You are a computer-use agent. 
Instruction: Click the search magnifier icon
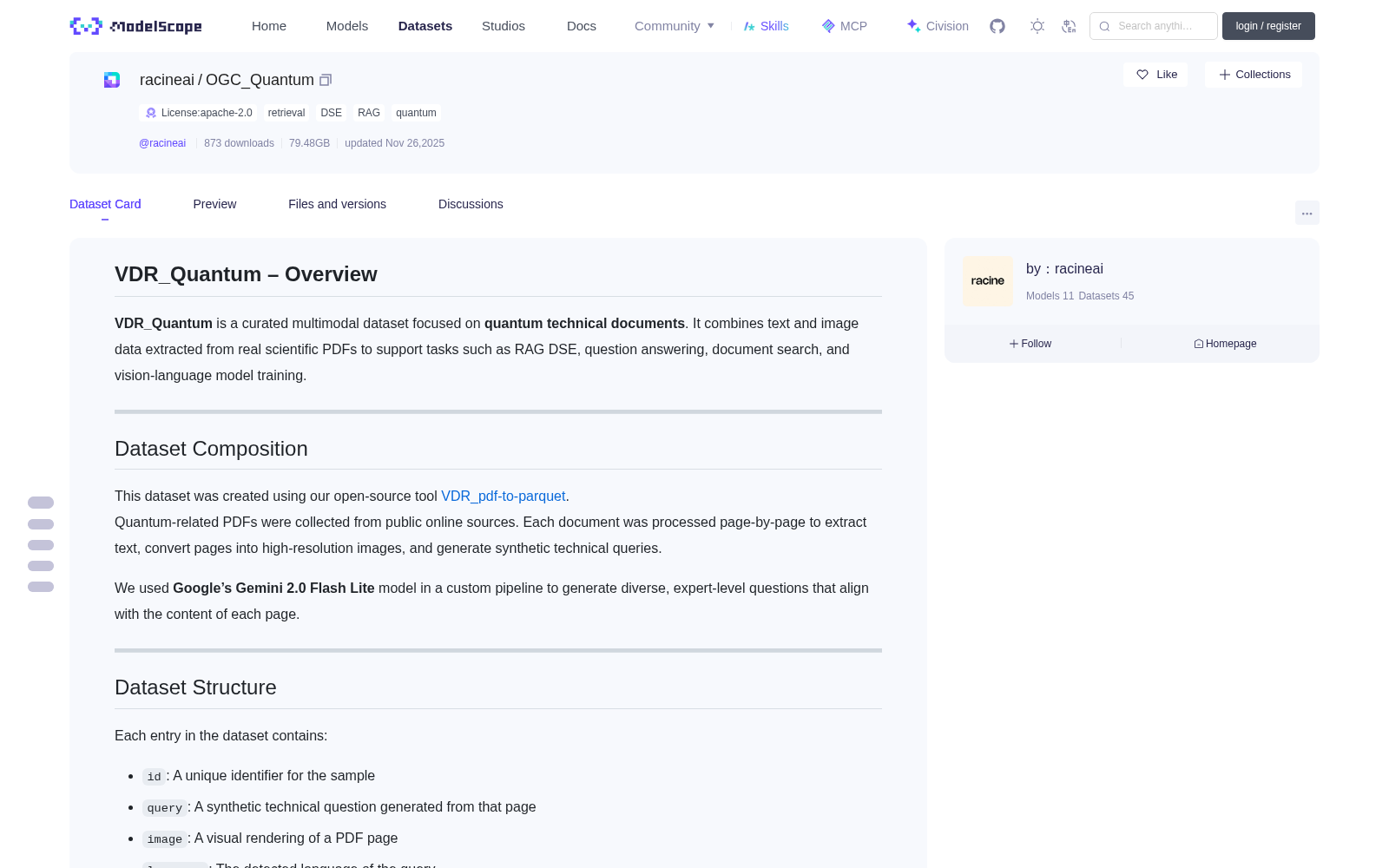pos(1104,26)
